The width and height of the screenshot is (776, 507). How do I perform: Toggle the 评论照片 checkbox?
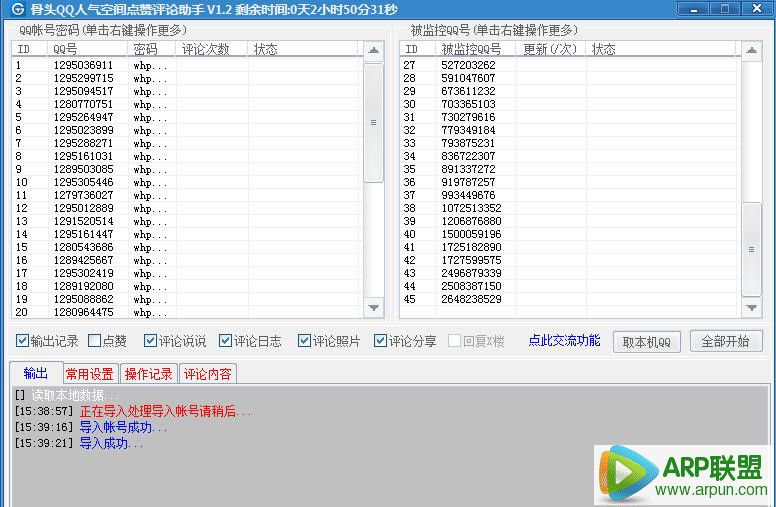[304, 341]
